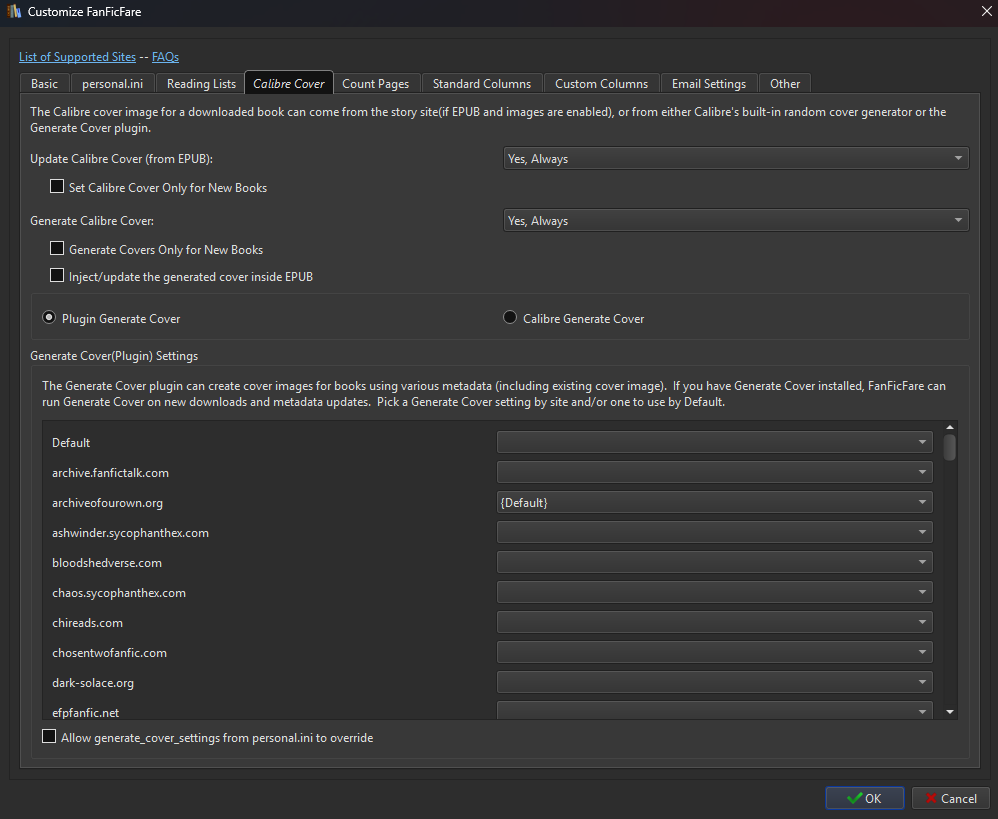Click the red X Cancel button
The image size is (998, 819).
(x=950, y=798)
